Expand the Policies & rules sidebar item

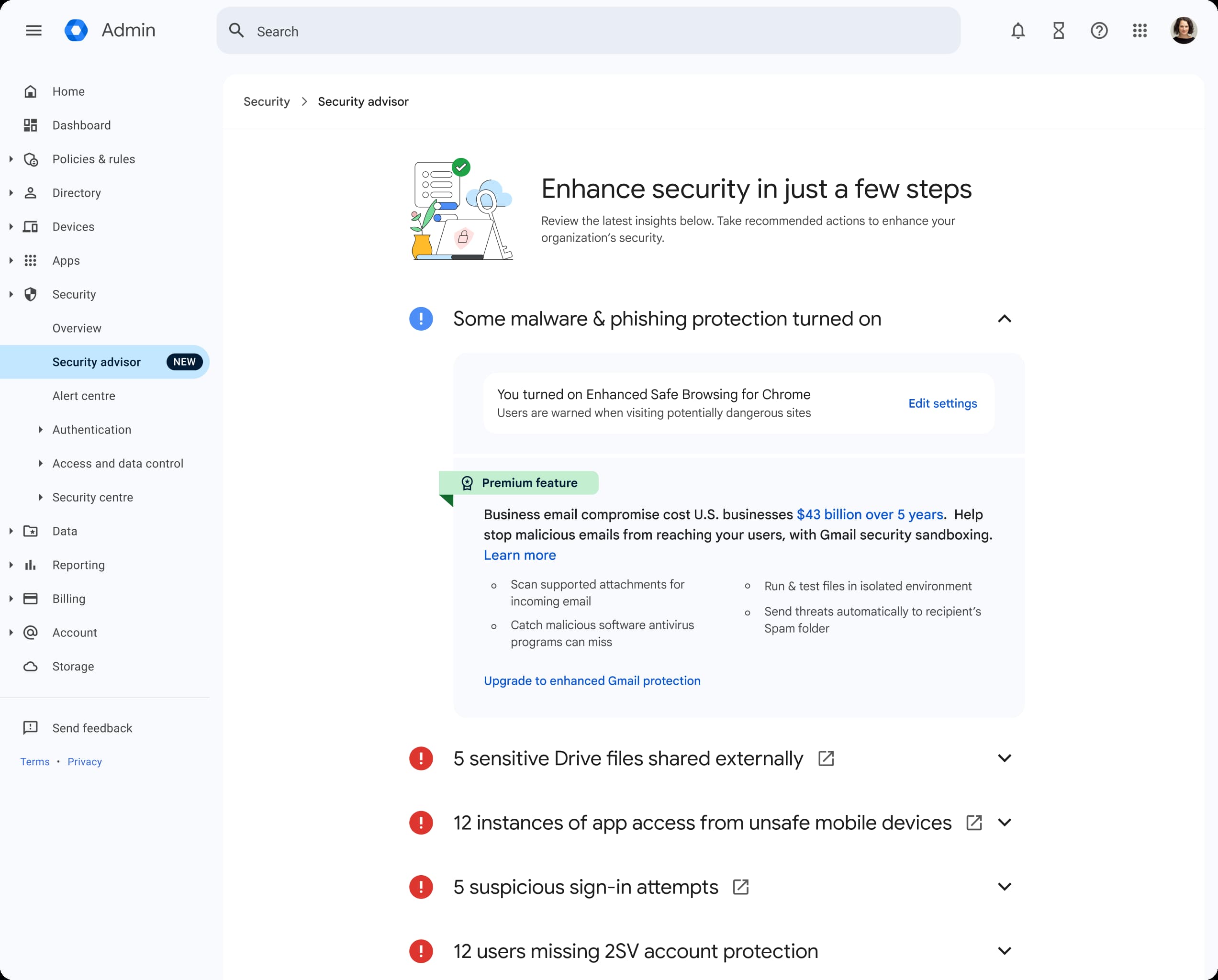[x=11, y=159]
